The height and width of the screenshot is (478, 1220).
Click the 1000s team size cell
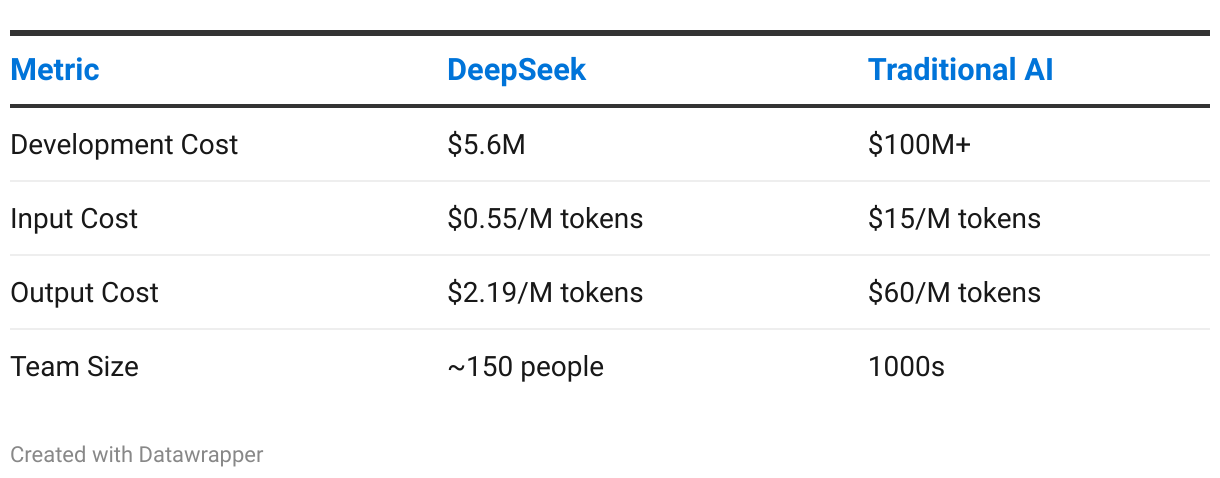pyautogui.click(x=906, y=366)
